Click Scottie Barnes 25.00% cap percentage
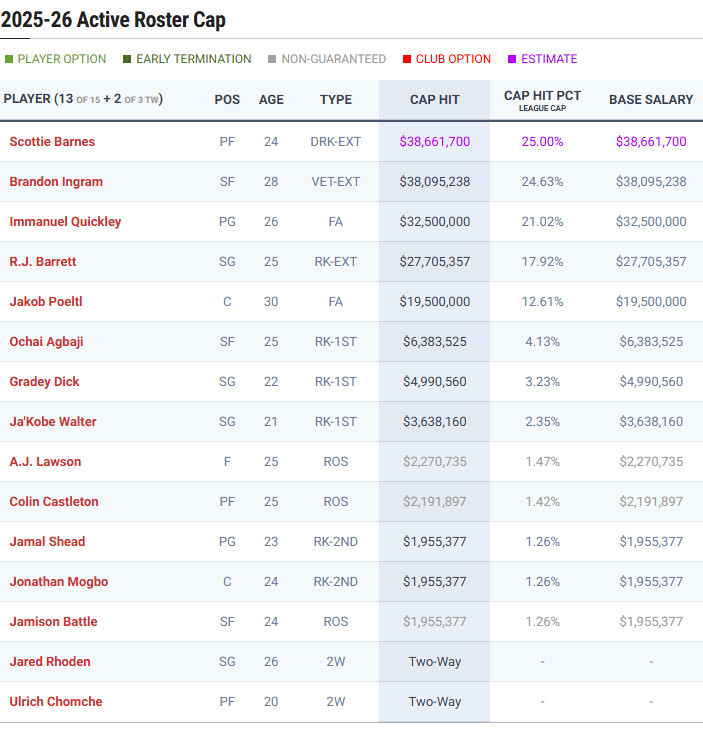The image size is (703, 735). point(542,142)
